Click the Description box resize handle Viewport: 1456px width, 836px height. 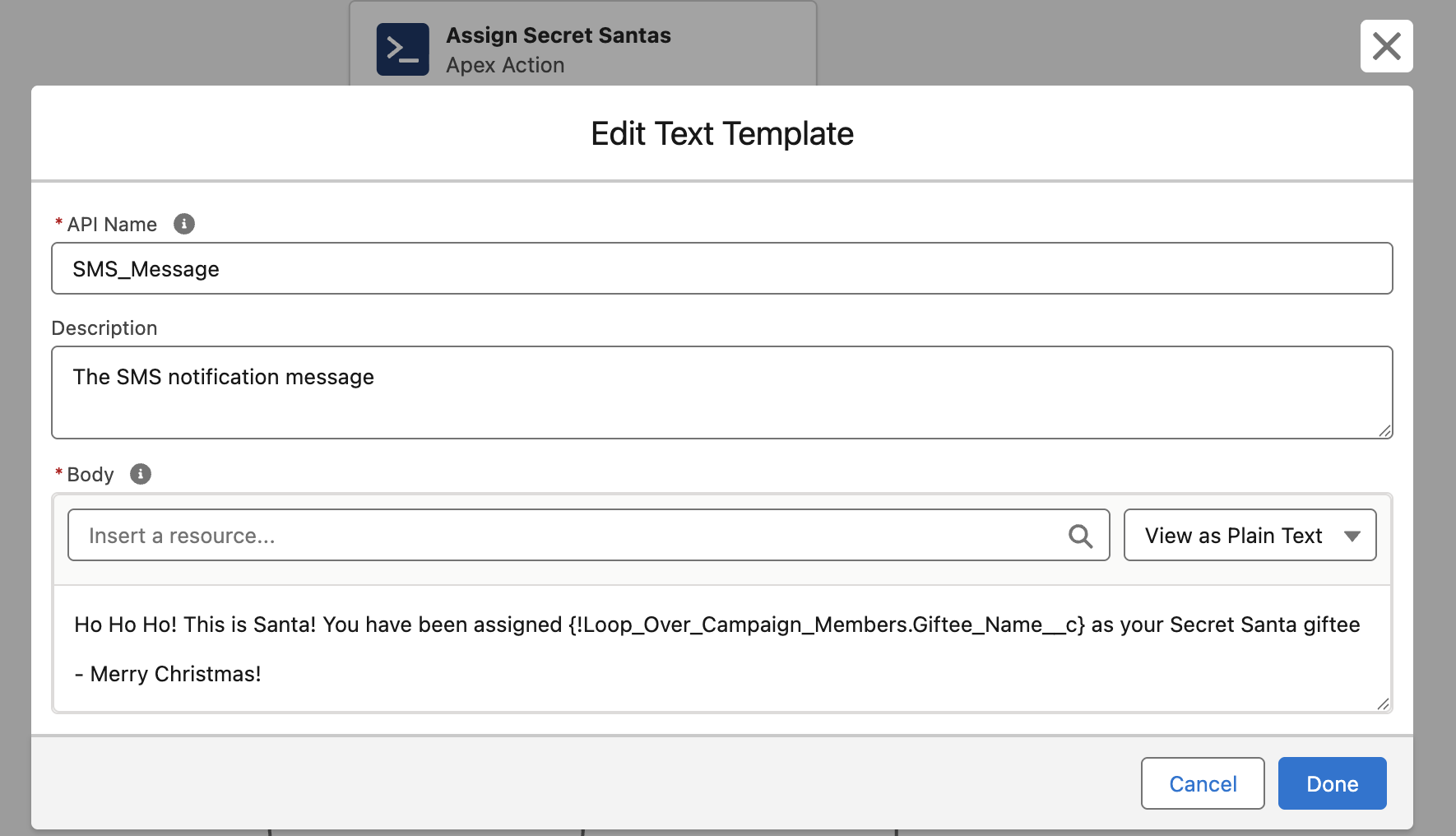(x=1384, y=431)
